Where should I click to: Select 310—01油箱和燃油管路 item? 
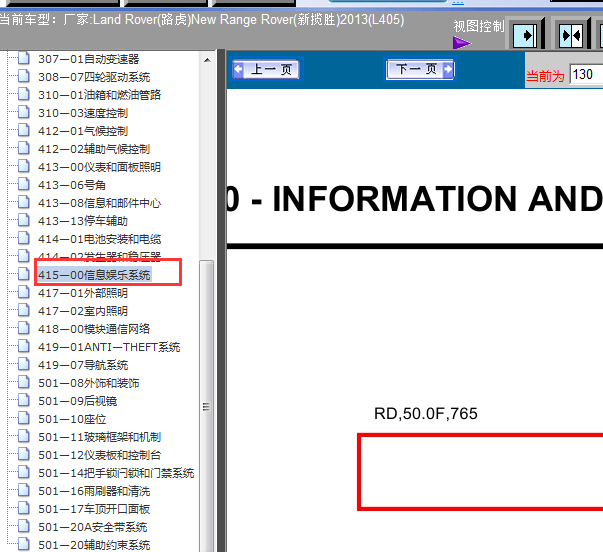pos(99,95)
